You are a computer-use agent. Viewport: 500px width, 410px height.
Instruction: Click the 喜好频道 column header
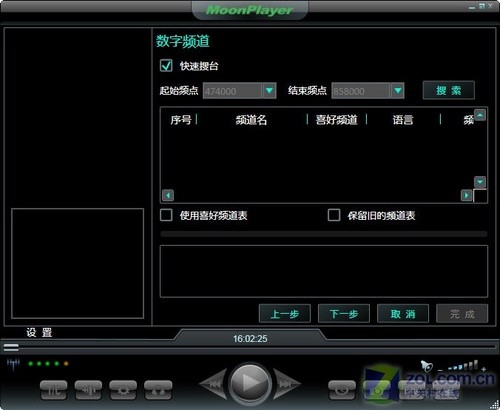point(337,120)
